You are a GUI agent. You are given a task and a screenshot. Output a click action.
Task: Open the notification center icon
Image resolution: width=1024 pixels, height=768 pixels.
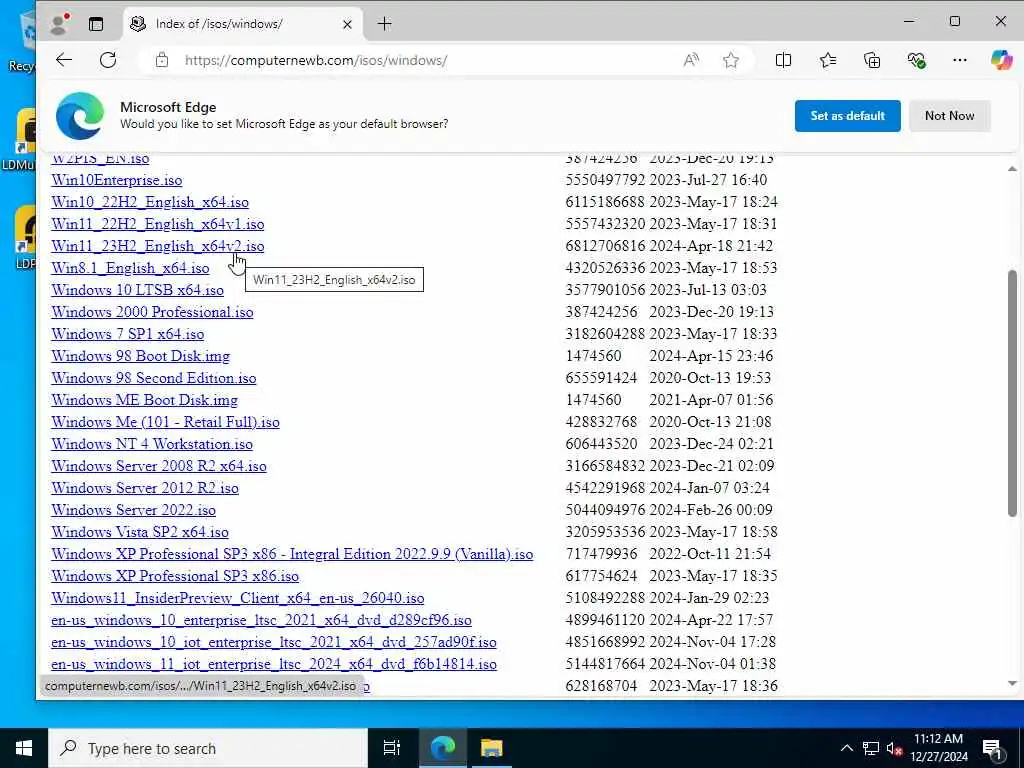(991, 749)
